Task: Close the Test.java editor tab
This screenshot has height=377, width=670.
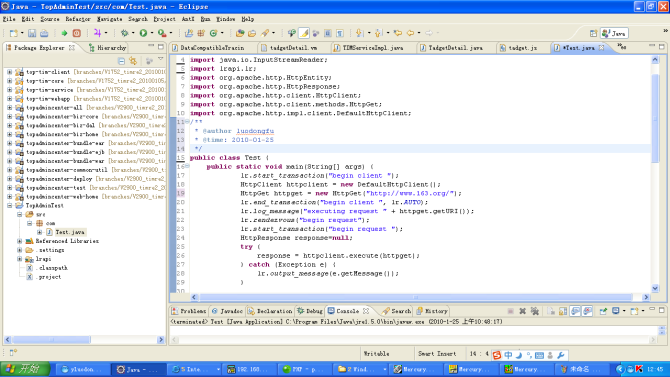Action: coord(602,48)
